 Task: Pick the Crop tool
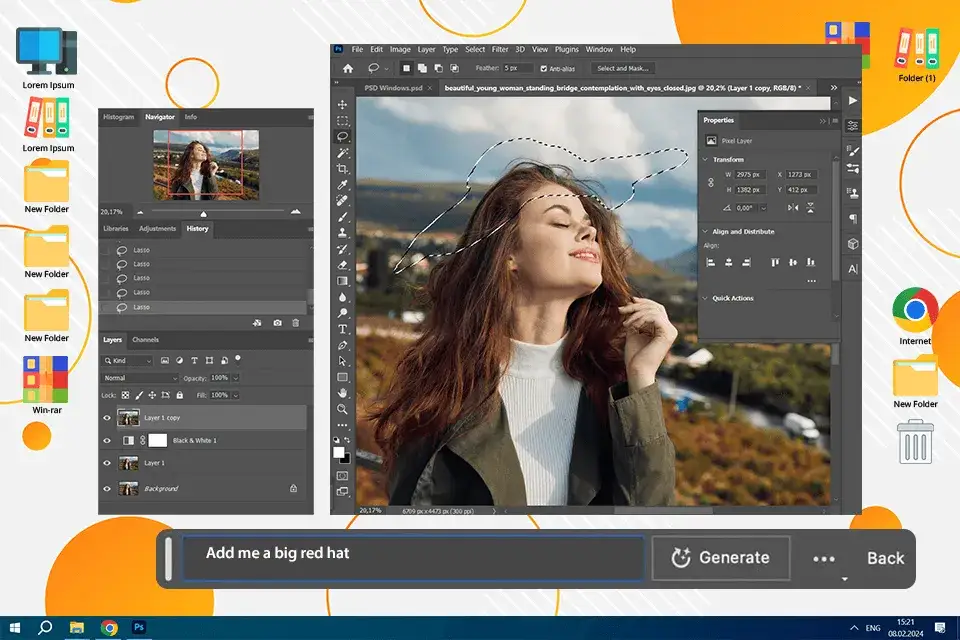click(x=343, y=169)
